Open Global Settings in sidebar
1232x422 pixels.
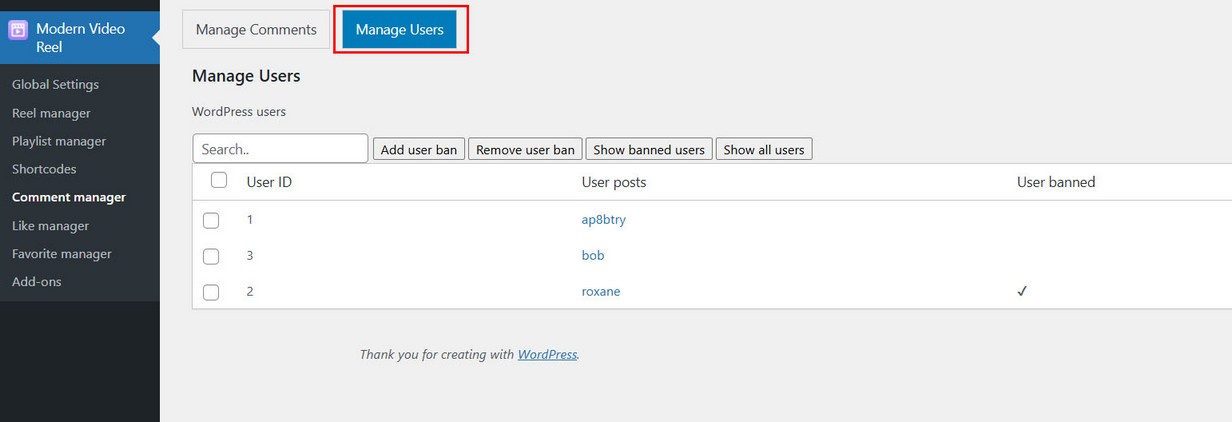(x=55, y=85)
